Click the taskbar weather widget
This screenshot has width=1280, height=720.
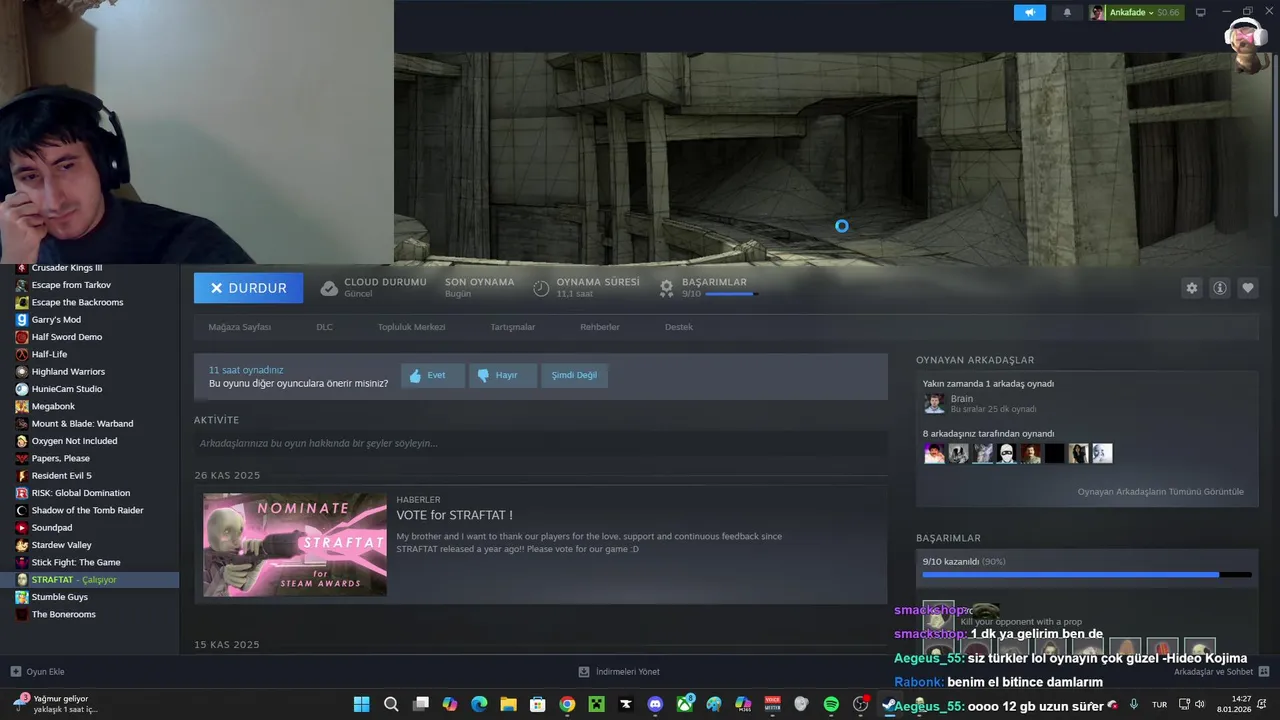click(56, 704)
